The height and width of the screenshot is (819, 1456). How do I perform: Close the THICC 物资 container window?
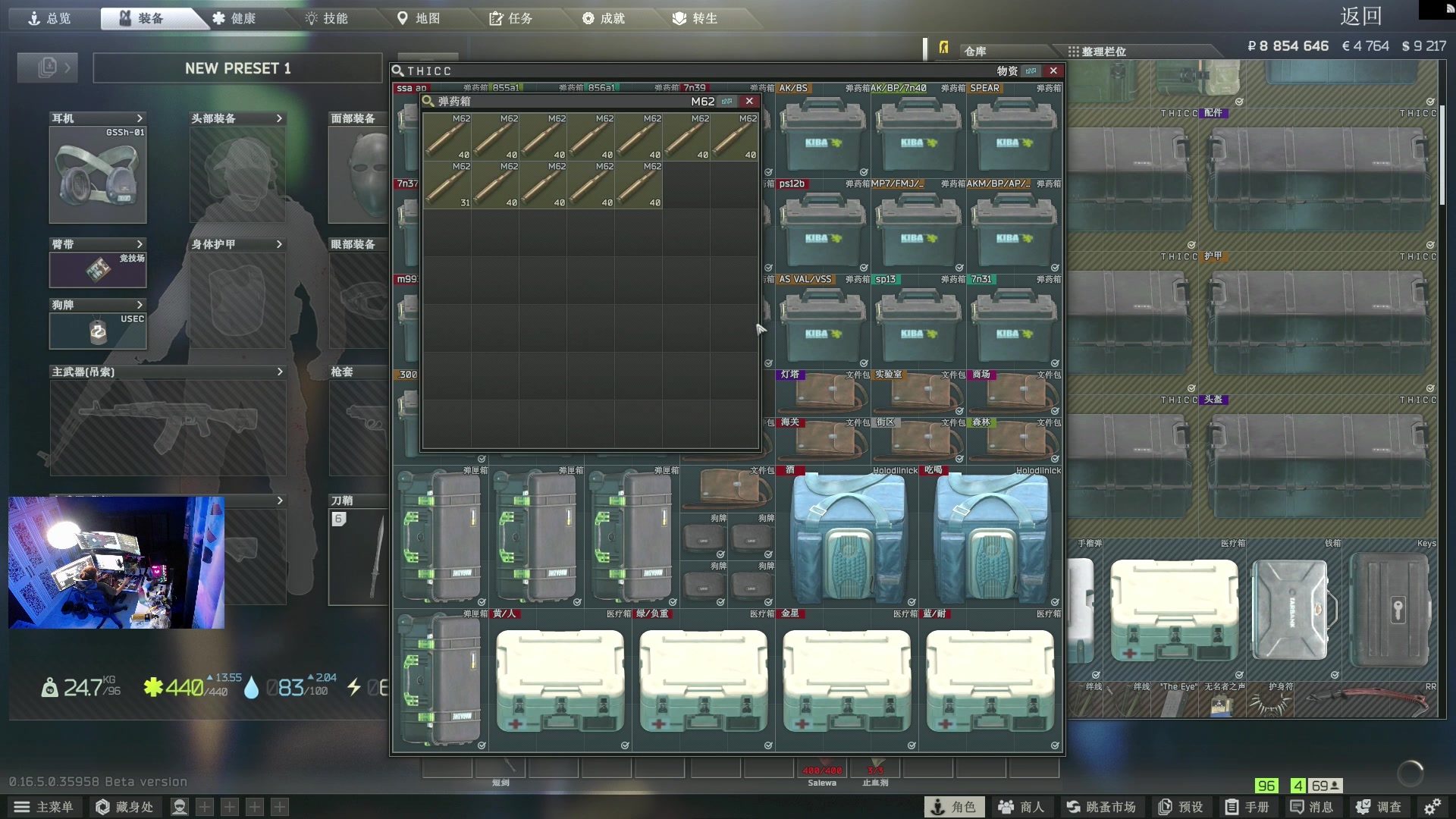click(x=1053, y=71)
